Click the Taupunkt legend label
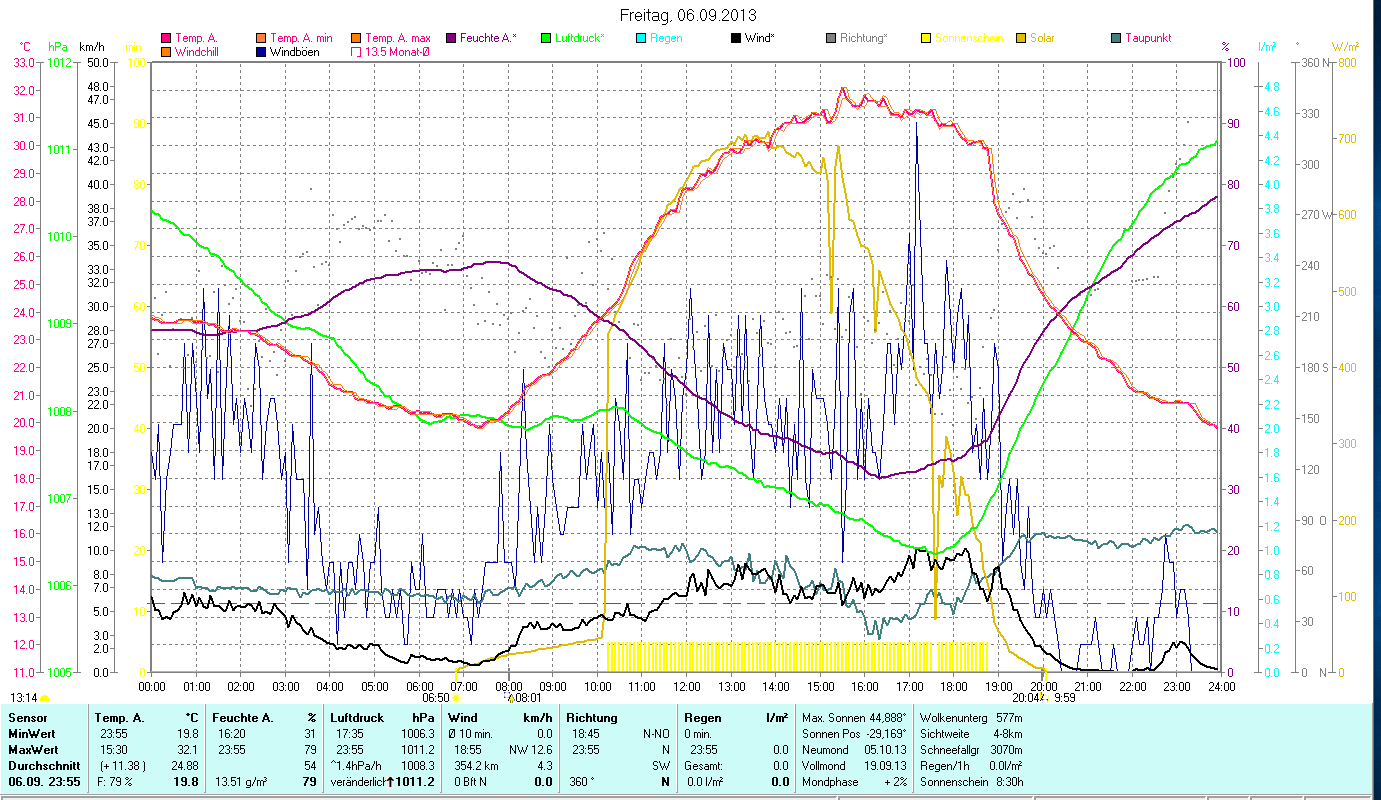 tap(1147, 38)
